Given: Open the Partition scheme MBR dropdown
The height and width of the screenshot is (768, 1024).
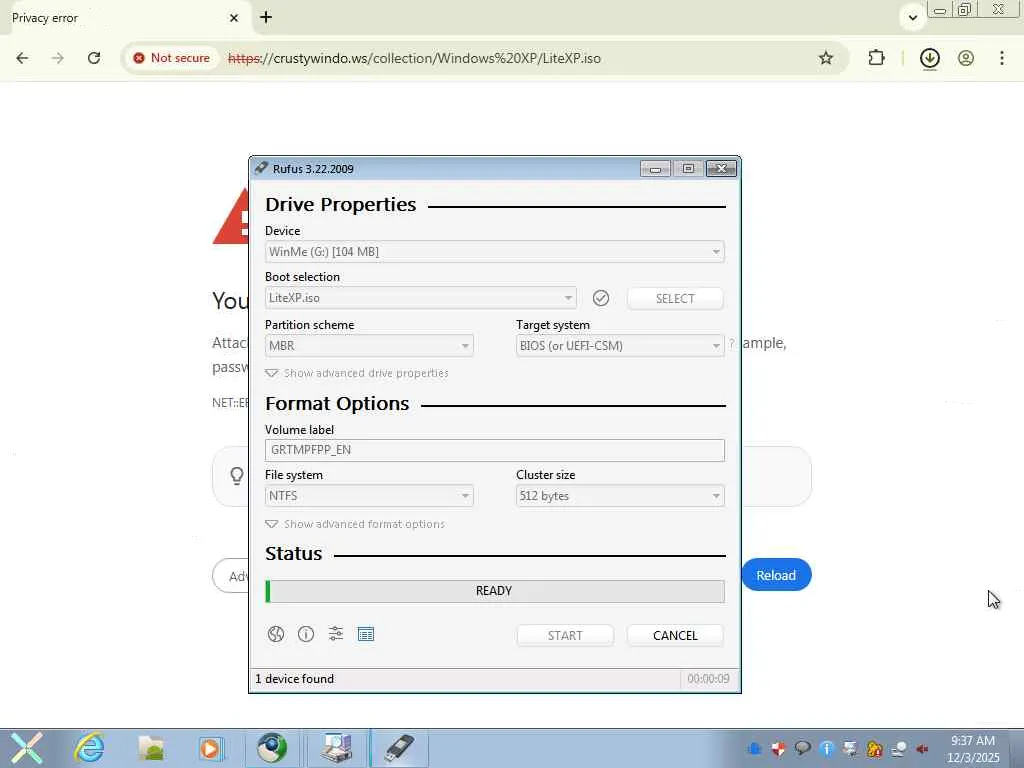Looking at the screenshot, I should [369, 345].
